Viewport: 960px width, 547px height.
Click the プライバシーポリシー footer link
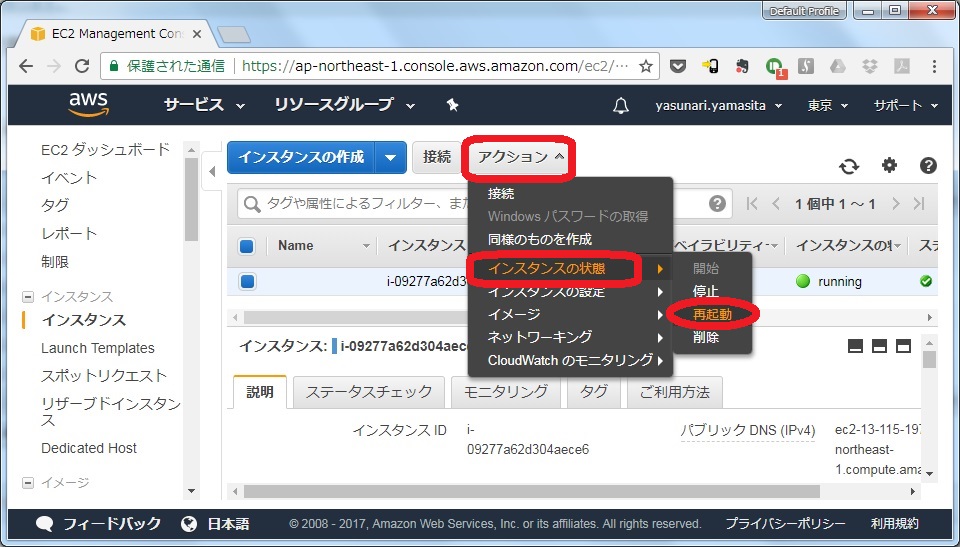tap(785, 524)
